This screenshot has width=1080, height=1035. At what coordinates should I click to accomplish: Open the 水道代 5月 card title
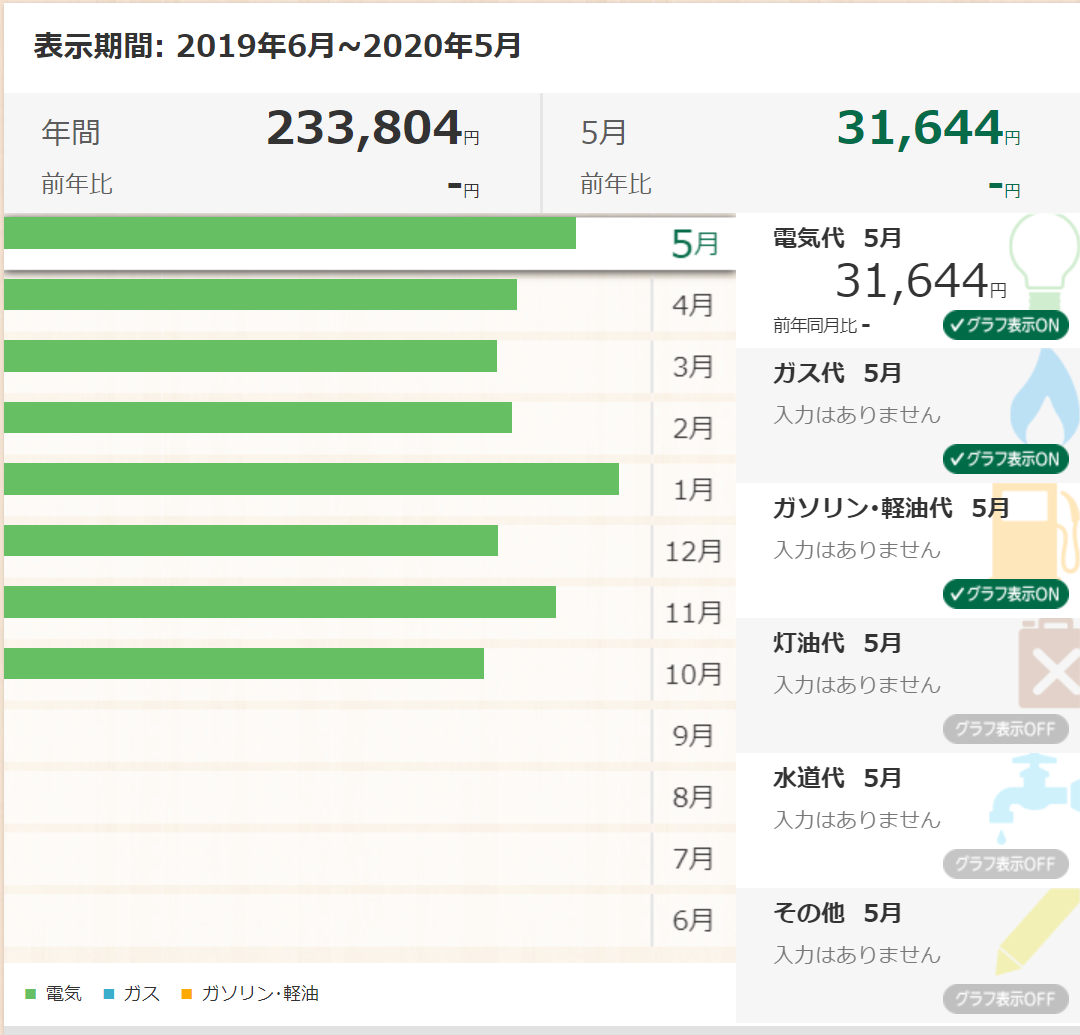pyautogui.click(x=837, y=778)
